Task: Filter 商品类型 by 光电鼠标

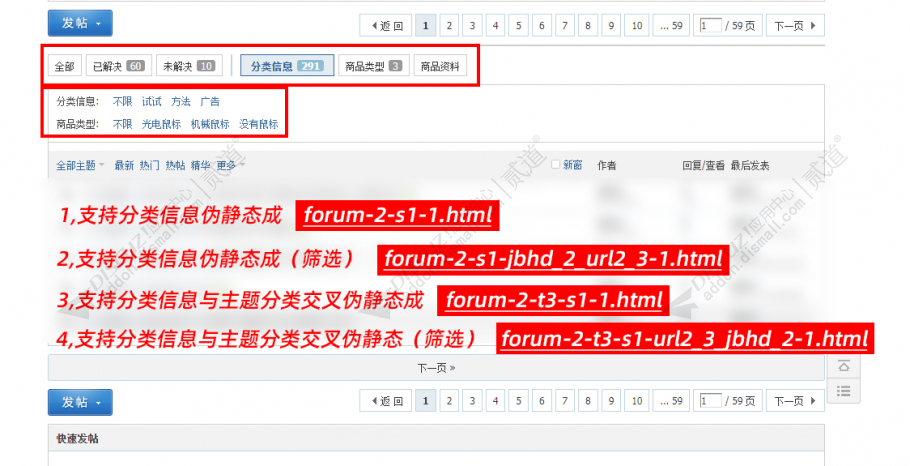Action: click(x=161, y=124)
